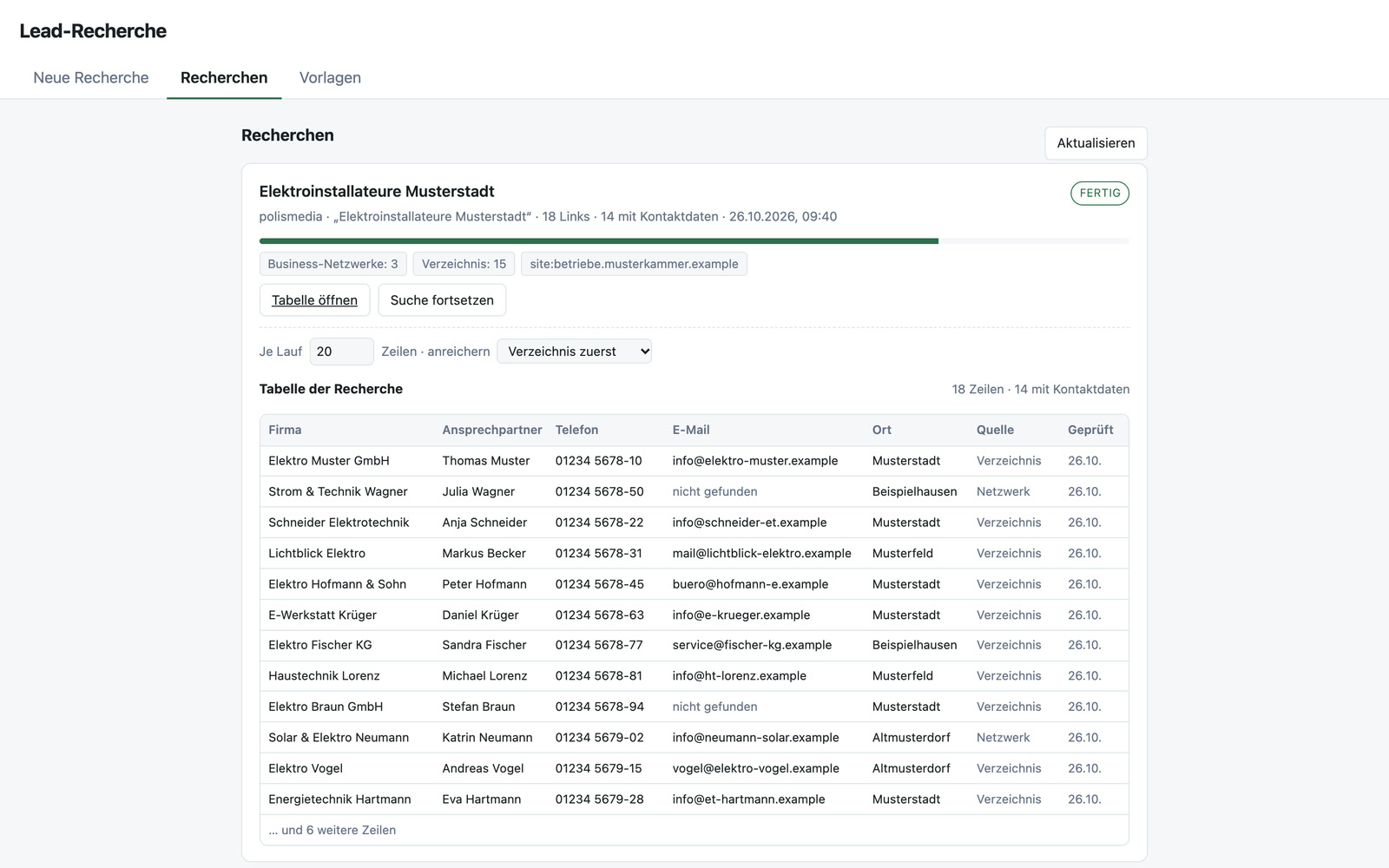The height and width of the screenshot is (868, 1389).
Task: Click the Lead-Recherche app title
Action: tap(93, 31)
